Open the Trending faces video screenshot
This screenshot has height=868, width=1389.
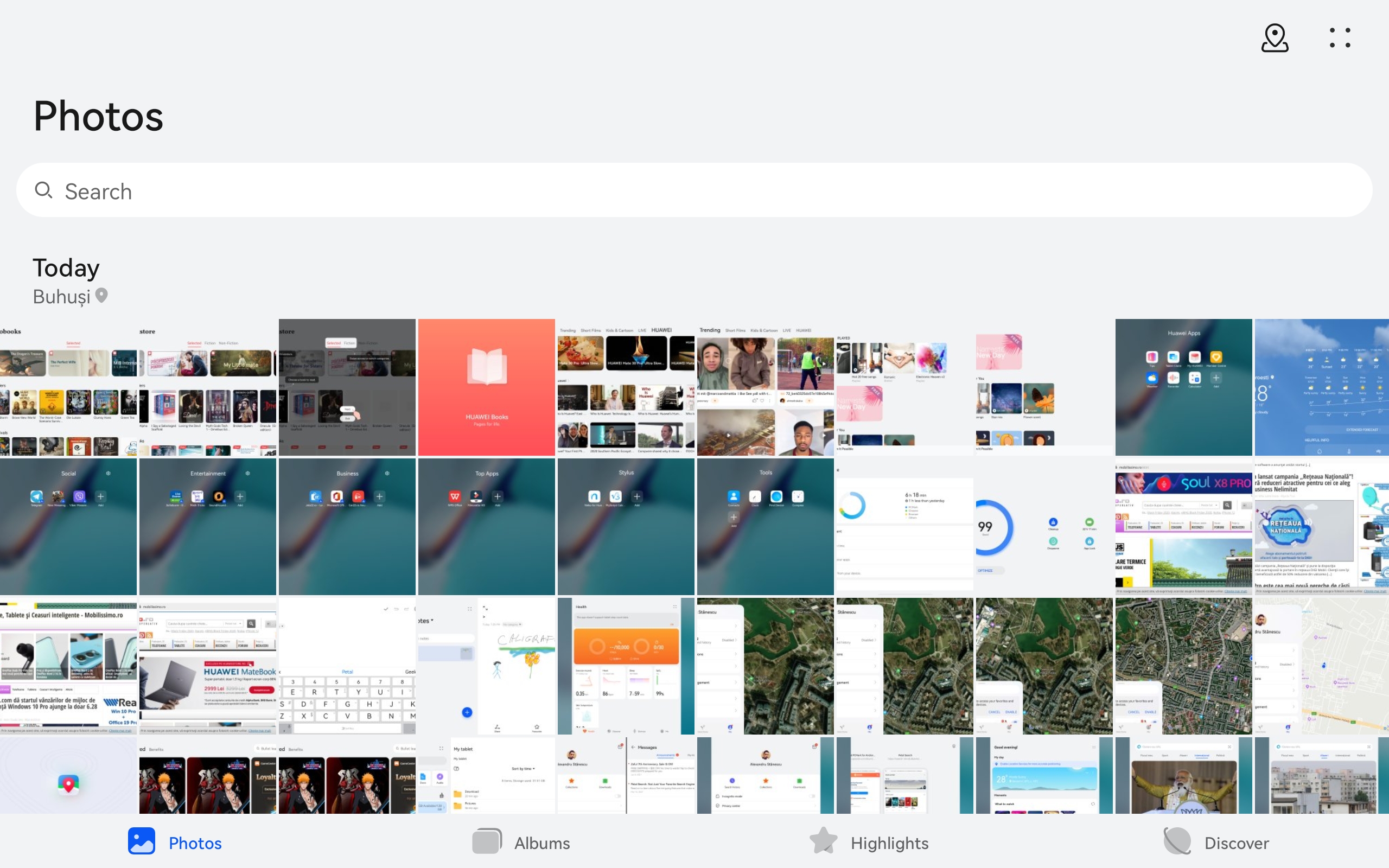coord(766,387)
